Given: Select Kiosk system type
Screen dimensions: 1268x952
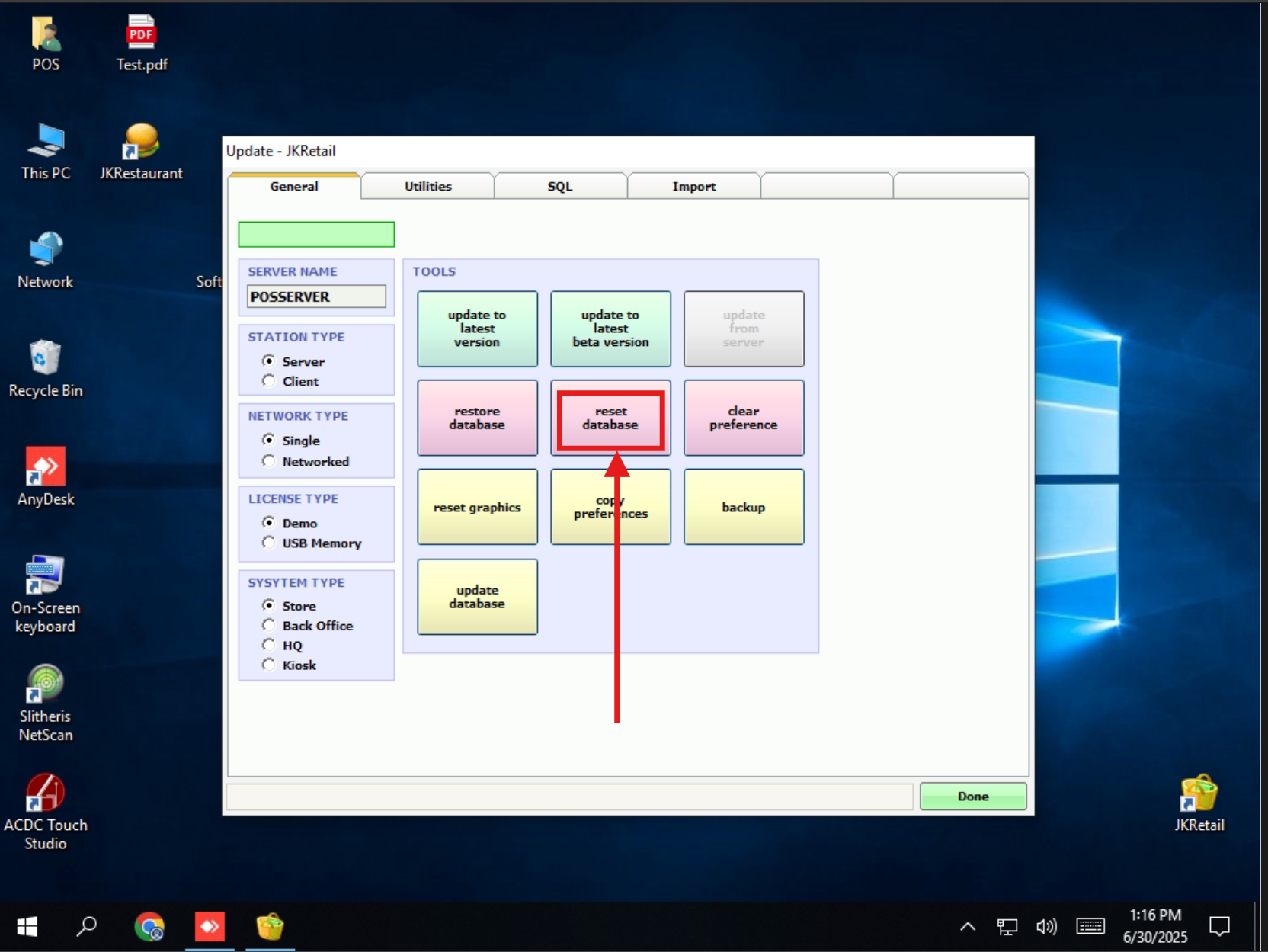Looking at the screenshot, I should [x=289, y=665].
